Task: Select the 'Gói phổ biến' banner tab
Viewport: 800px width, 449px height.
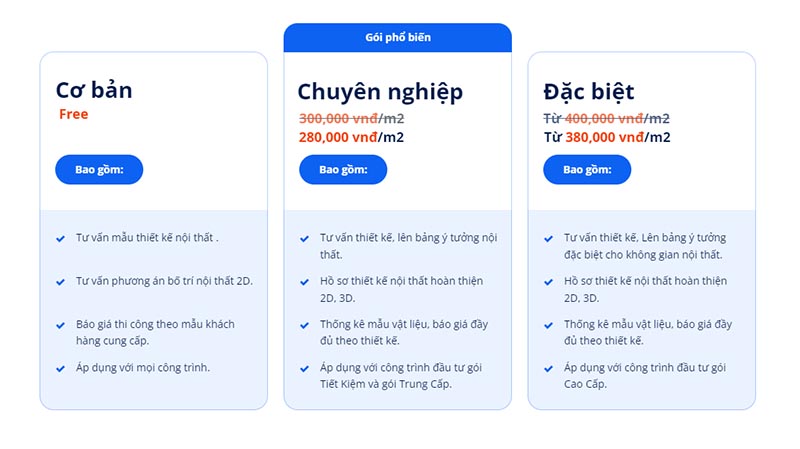Action: 397,38
